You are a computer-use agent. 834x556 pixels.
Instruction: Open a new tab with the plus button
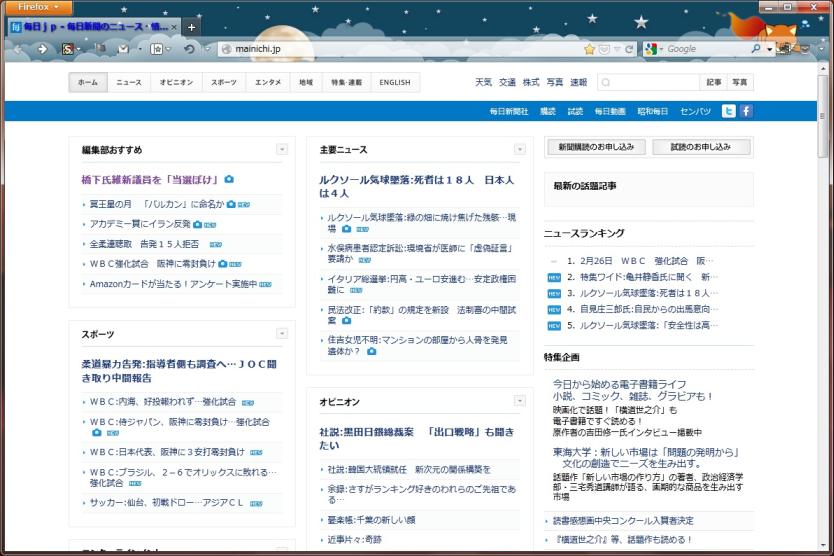pyautogui.click(x=191, y=27)
